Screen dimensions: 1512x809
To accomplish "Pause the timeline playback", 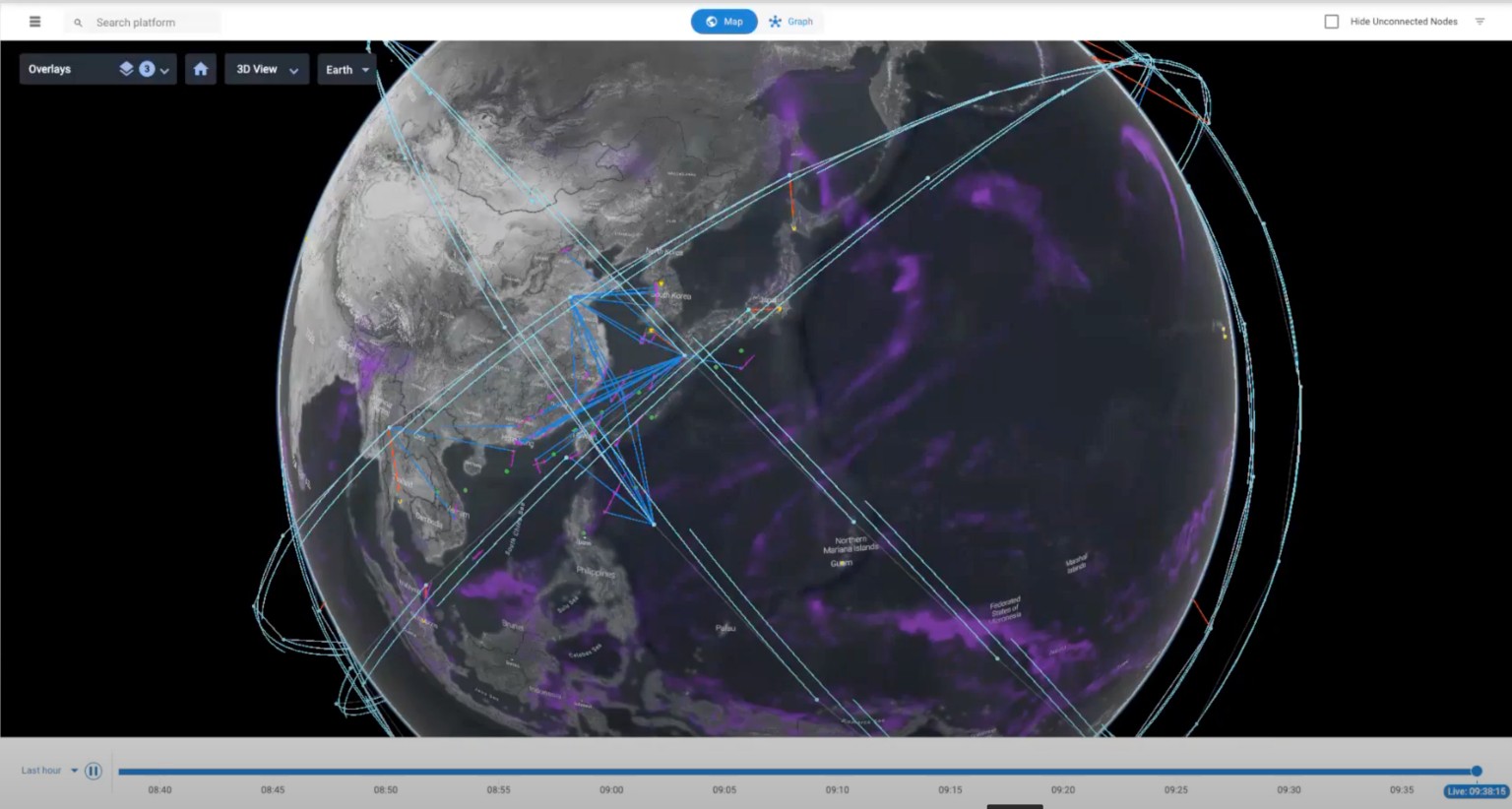I will coord(94,771).
